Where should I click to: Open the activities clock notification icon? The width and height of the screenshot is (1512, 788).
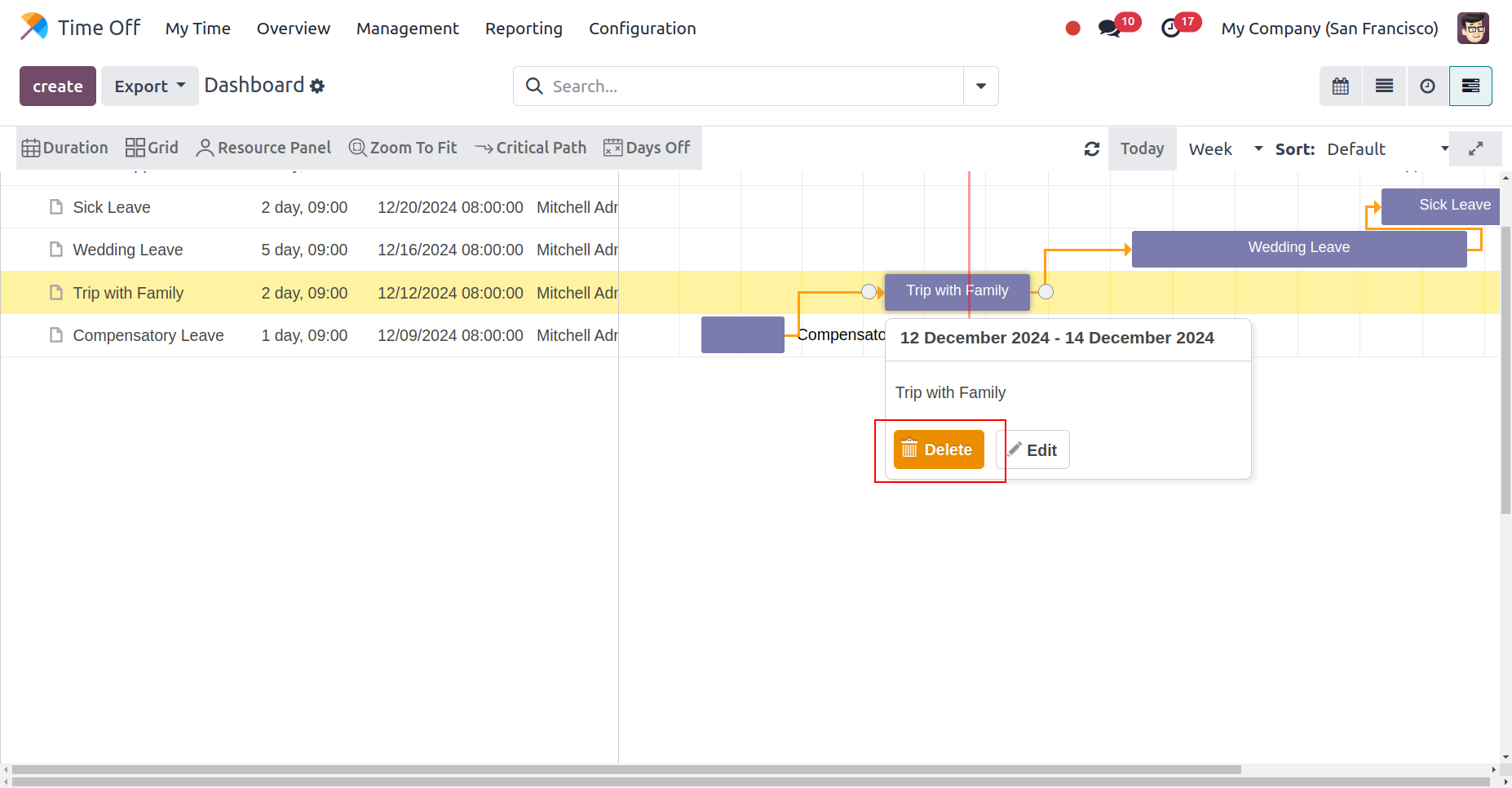point(1171,29)
